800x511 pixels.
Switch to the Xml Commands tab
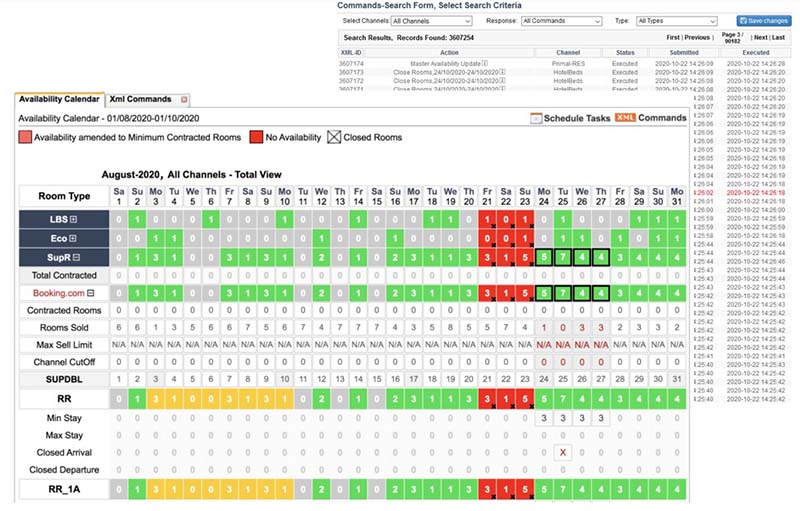pos(139,100)
